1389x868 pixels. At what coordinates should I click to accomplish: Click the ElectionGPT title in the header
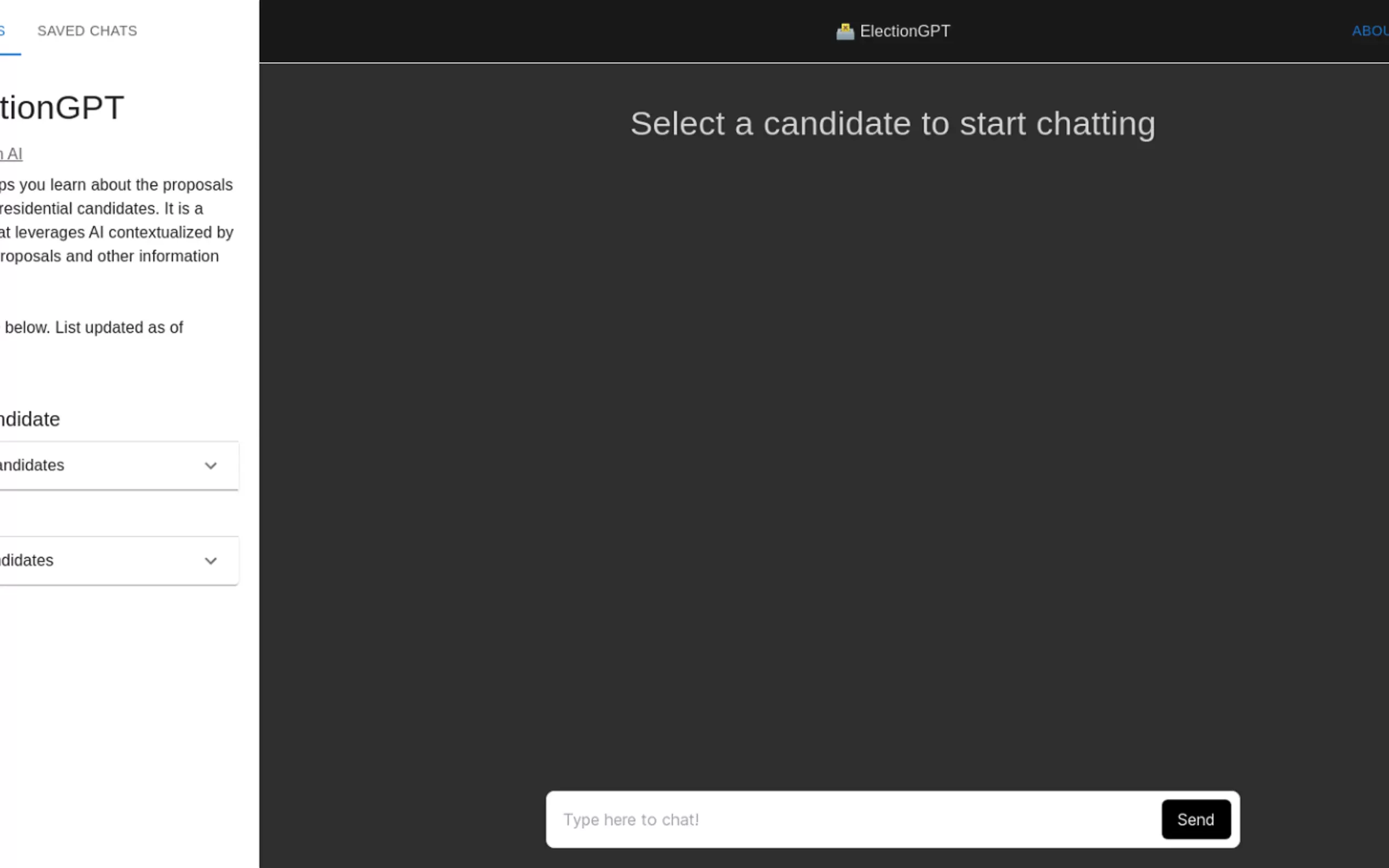pos(905,31)
